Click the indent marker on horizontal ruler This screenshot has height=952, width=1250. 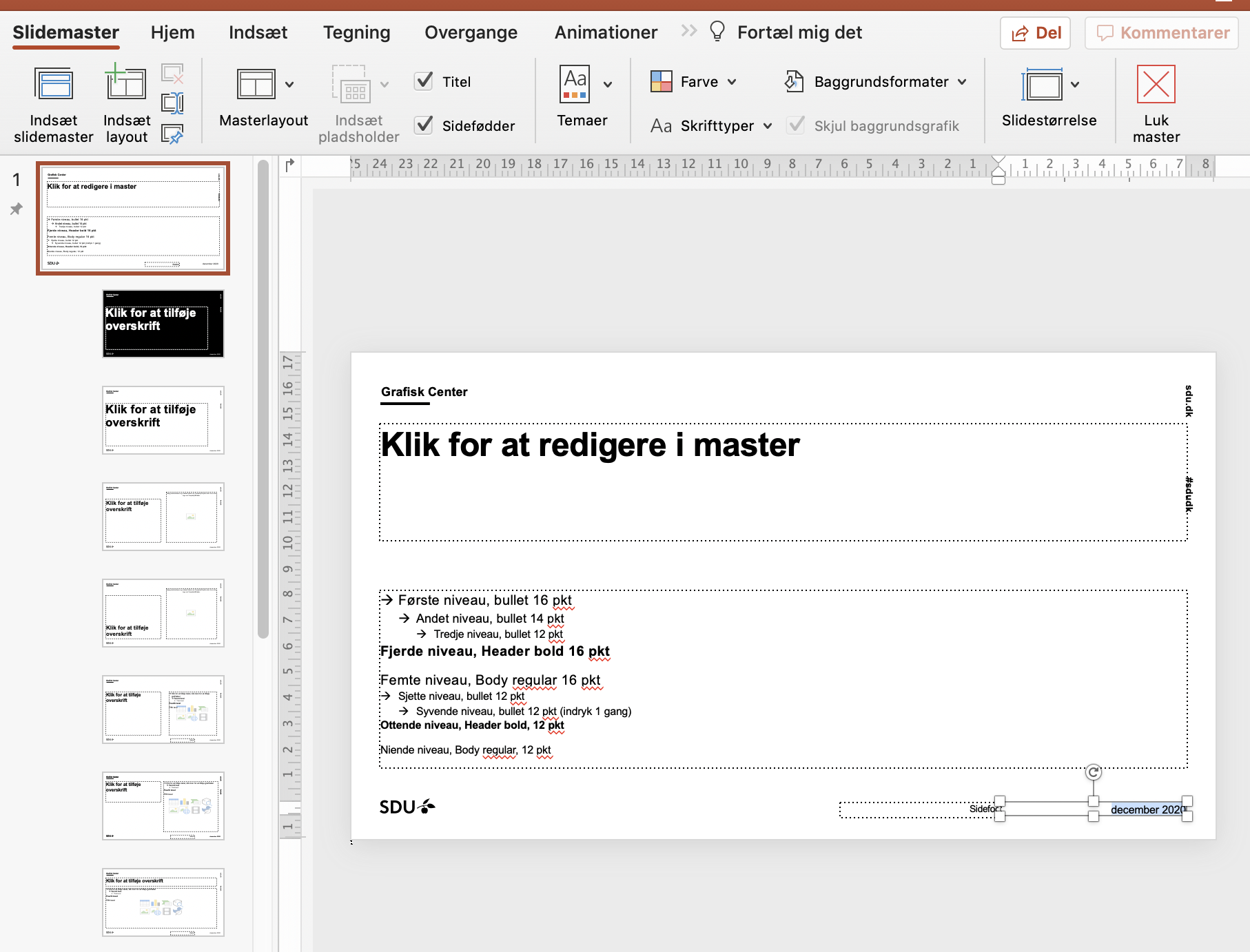coord(998,170)
